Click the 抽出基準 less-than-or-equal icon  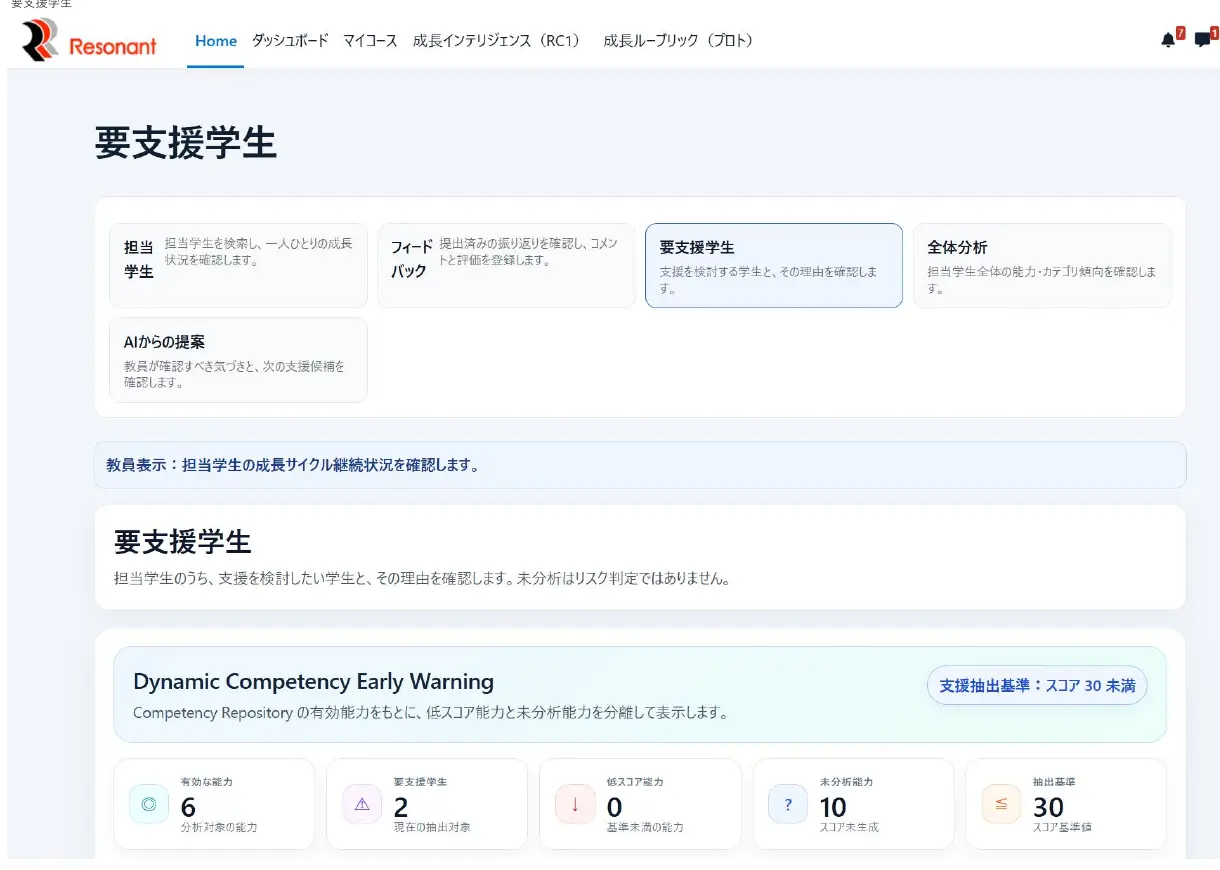(x=1001, y=804)
